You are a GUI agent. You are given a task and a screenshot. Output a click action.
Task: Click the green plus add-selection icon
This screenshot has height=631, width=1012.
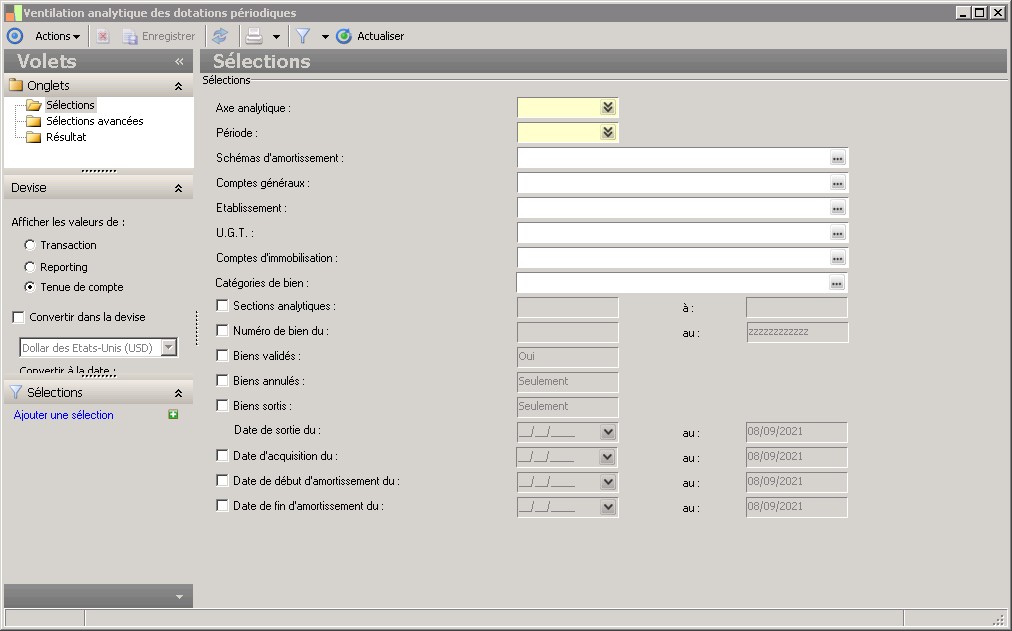[x=173, y=415]
